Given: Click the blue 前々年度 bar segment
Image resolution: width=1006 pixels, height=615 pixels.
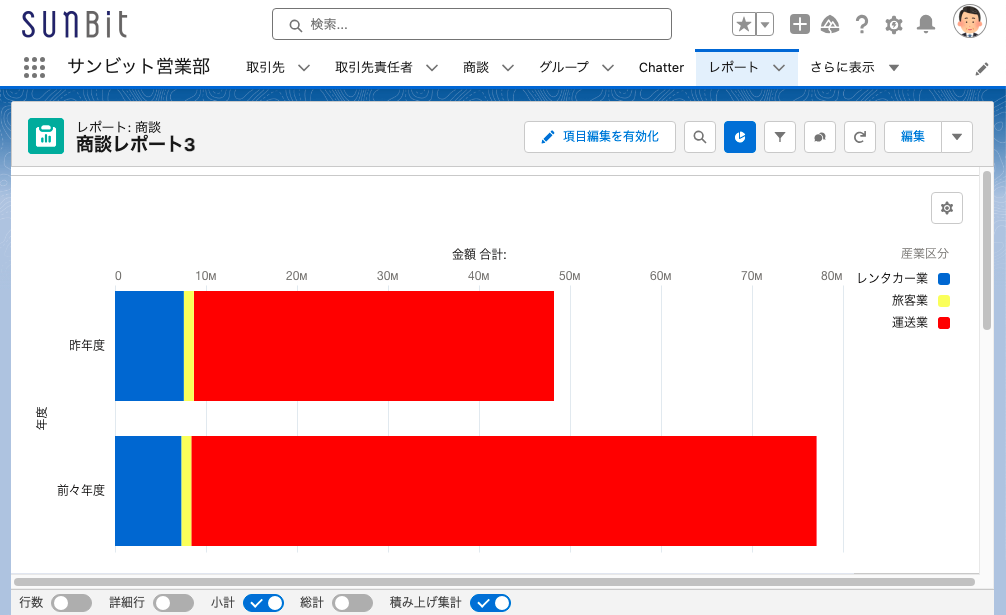Looking at the screenshot, I should coord(148,491).
